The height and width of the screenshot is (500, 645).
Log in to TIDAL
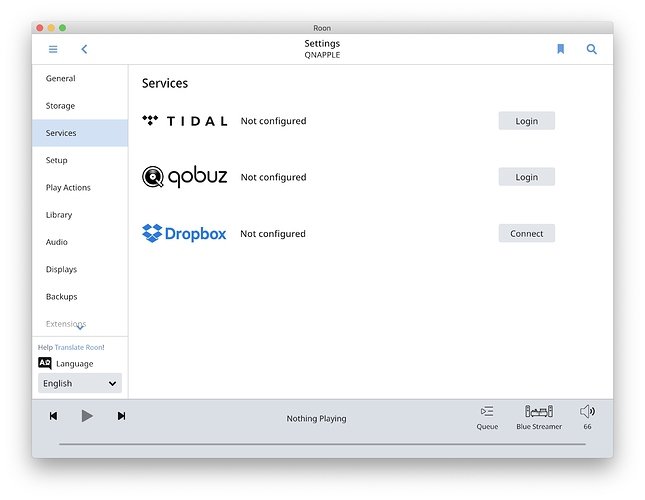pos(527,121)
